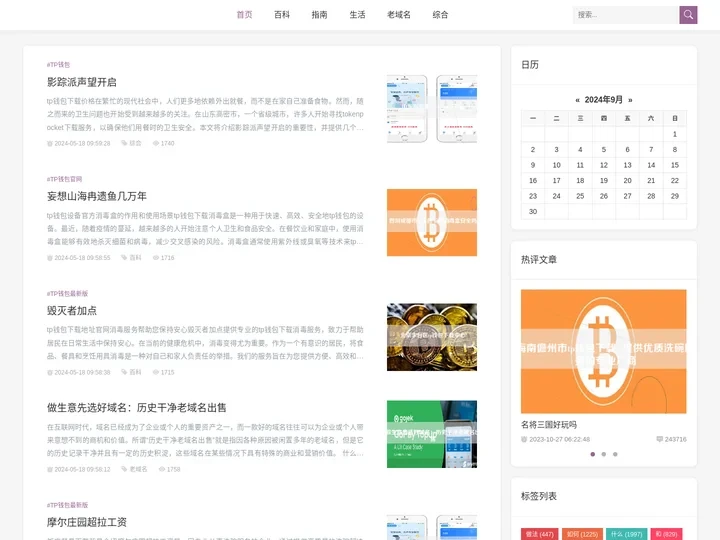
Task: Open gold coins thumbnail of 毁灭者加点
Action: coord(432,337)
